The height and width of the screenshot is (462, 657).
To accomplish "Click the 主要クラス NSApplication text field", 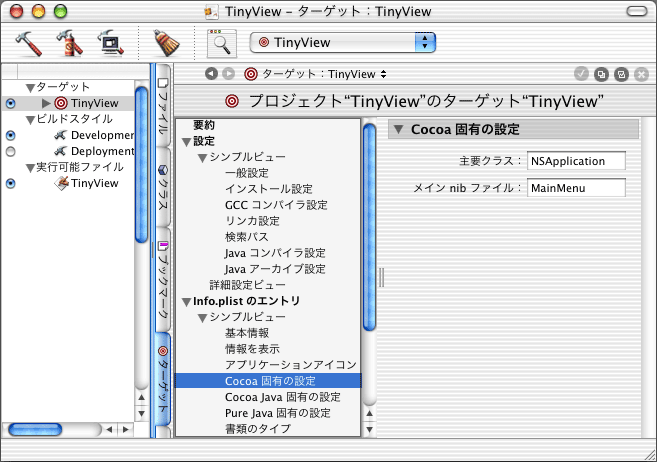I will (x=576, y=161).
